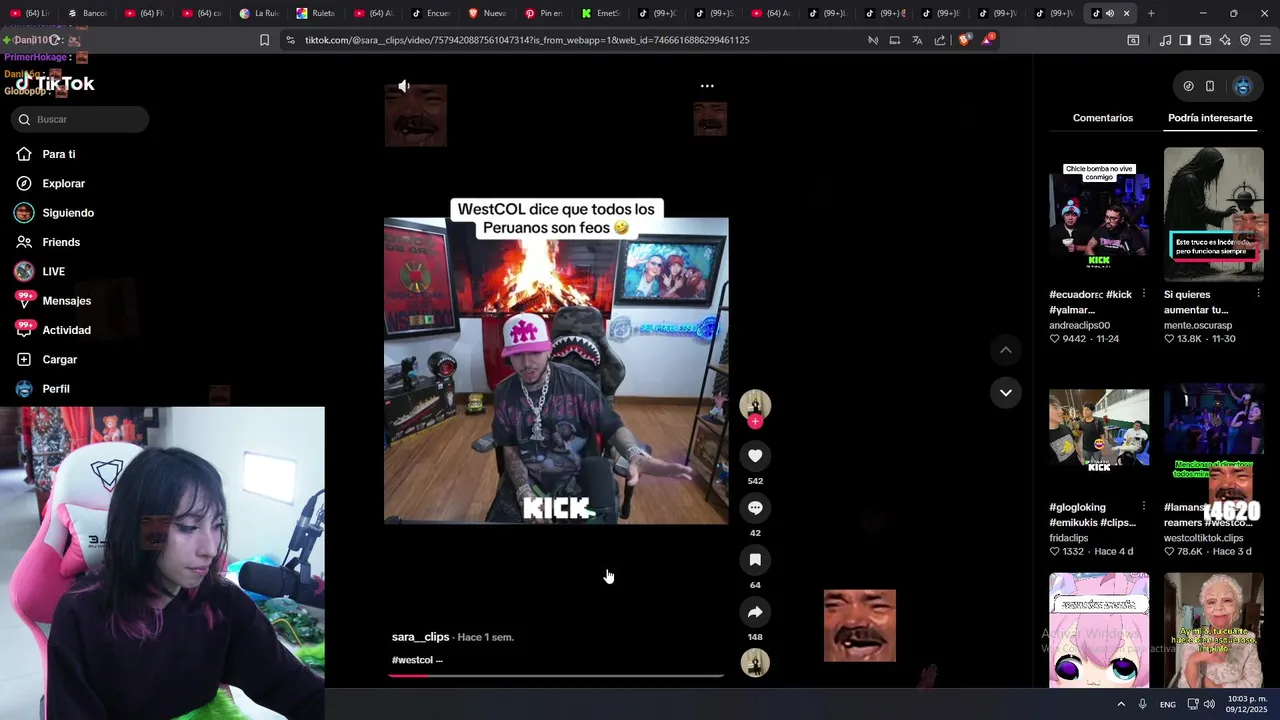The image size is (1280, 720).
Task: Click TikTok coins icon in header
Action: 1188,86
